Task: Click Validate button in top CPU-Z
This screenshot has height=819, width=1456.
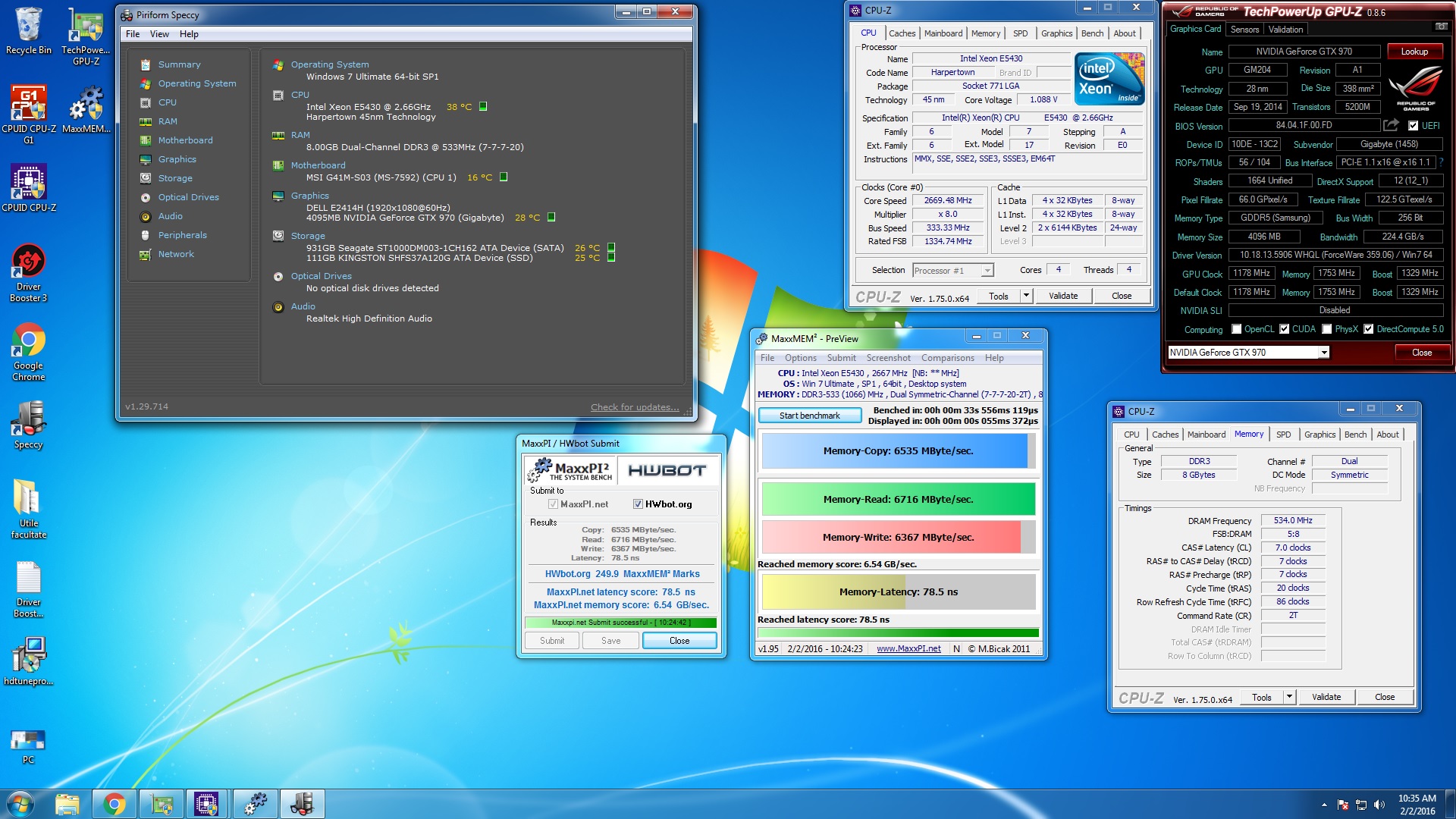Action: click(x=1062, y=296)
